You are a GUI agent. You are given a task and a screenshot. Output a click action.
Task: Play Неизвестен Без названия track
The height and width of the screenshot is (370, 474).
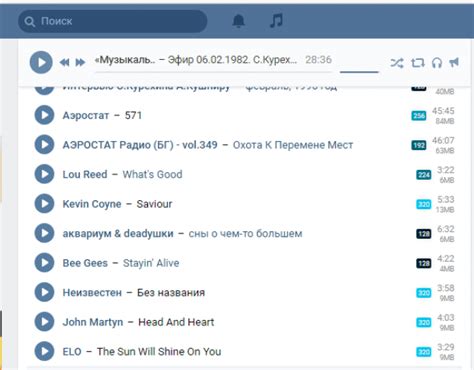[44, 292]
